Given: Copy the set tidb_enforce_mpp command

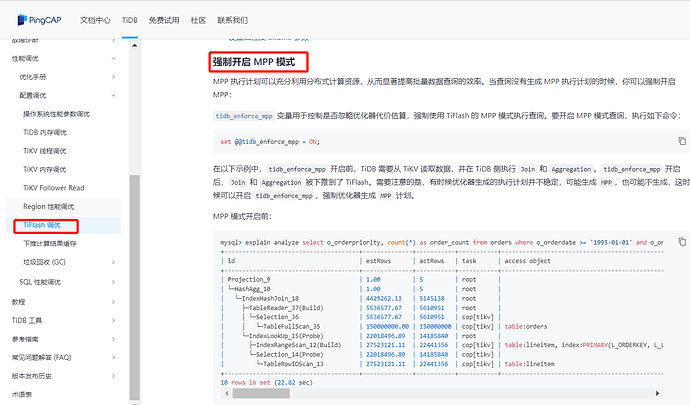Looking at the screenshot, I should tap(682, 141).
